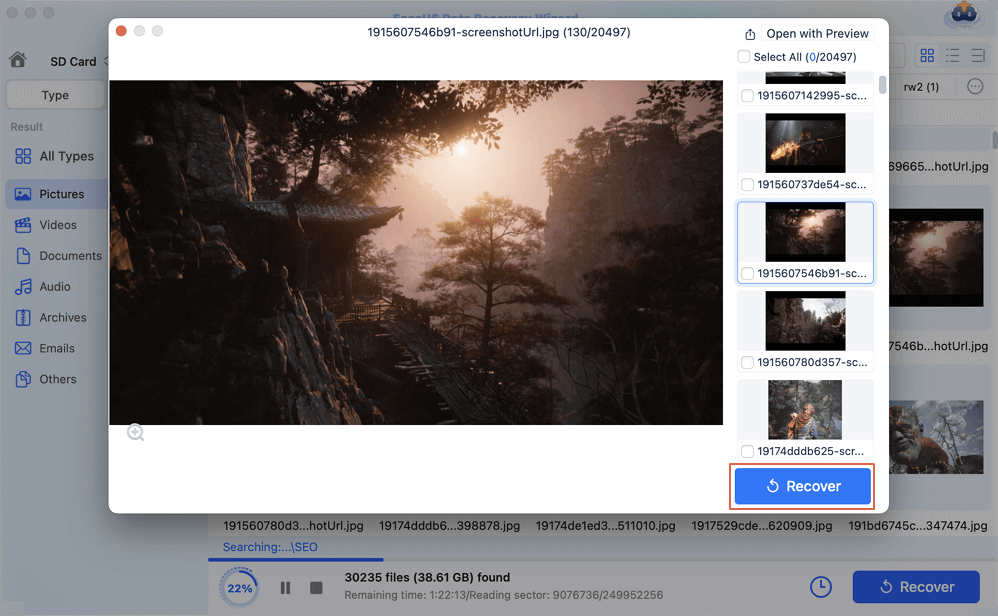Click file name 191bd6745c...347474.jpg
The image size is (998, 616).
point(918,526)
